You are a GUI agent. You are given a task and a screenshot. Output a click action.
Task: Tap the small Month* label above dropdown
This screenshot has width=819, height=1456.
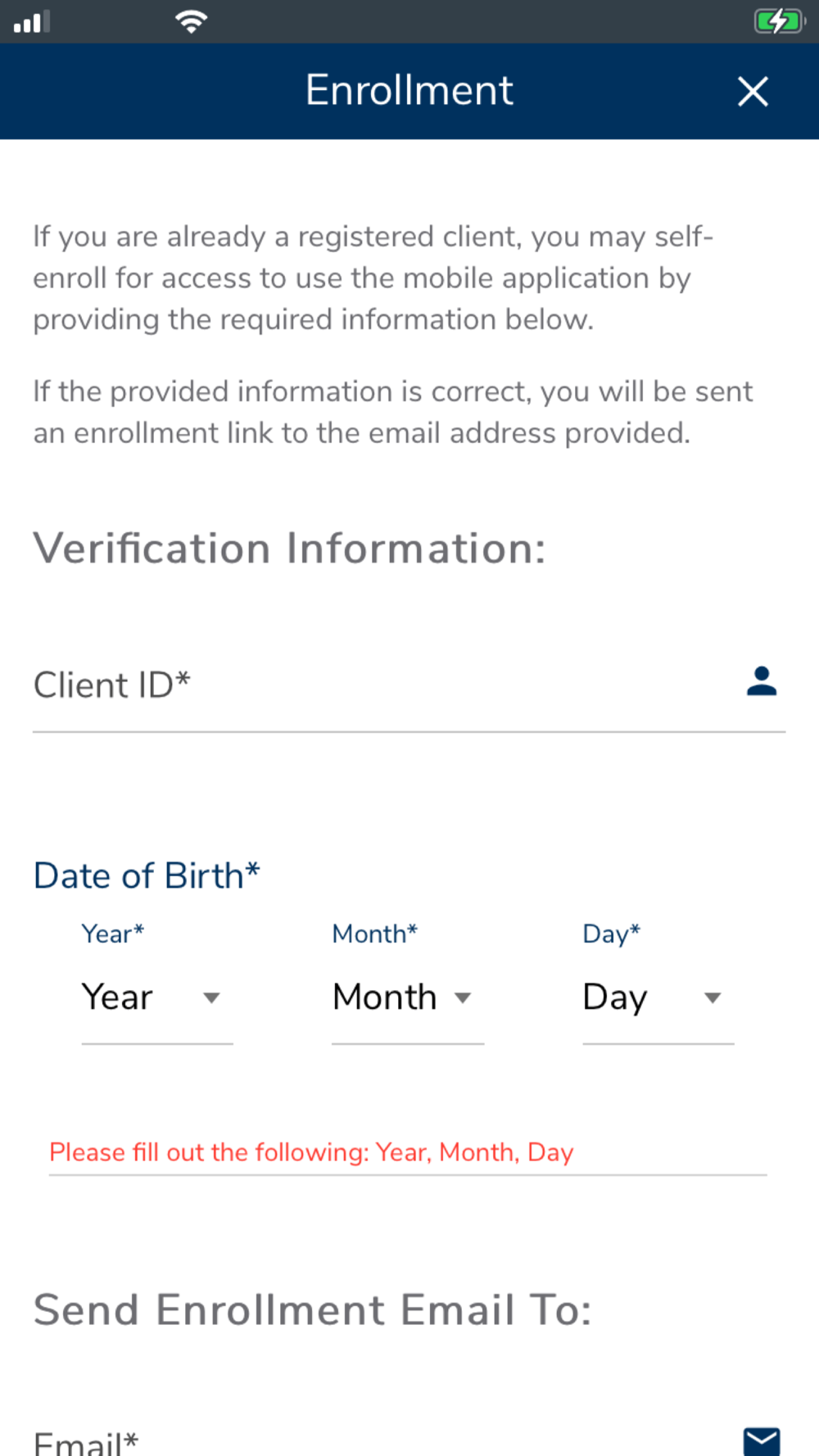374,934
